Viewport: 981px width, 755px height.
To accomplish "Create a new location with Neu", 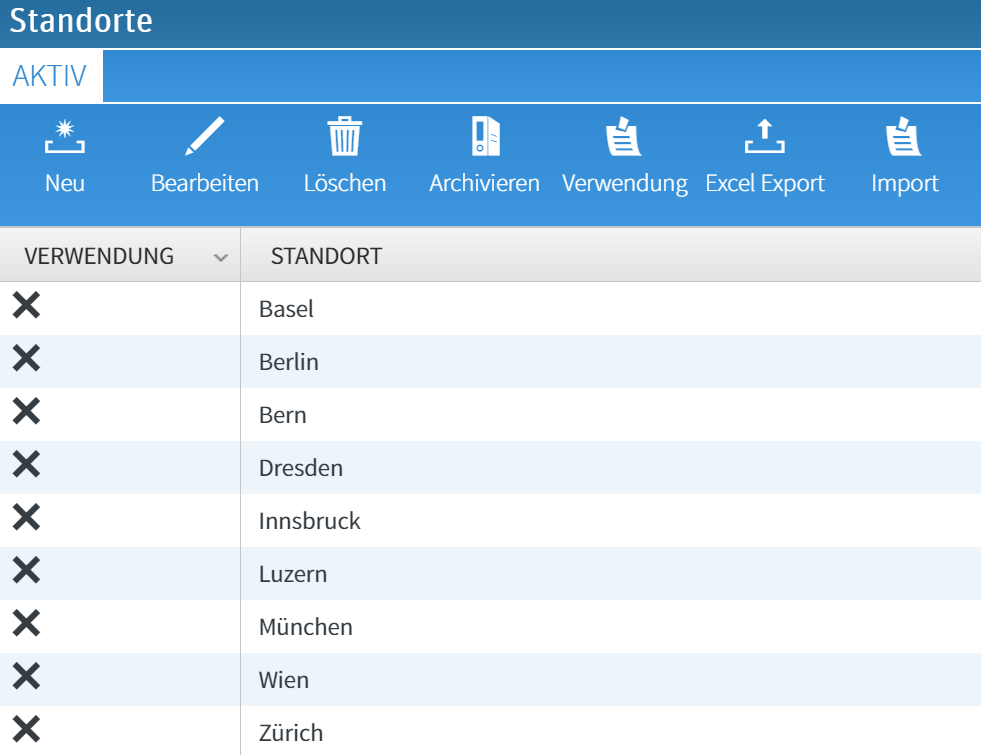I will click(64, 150).
